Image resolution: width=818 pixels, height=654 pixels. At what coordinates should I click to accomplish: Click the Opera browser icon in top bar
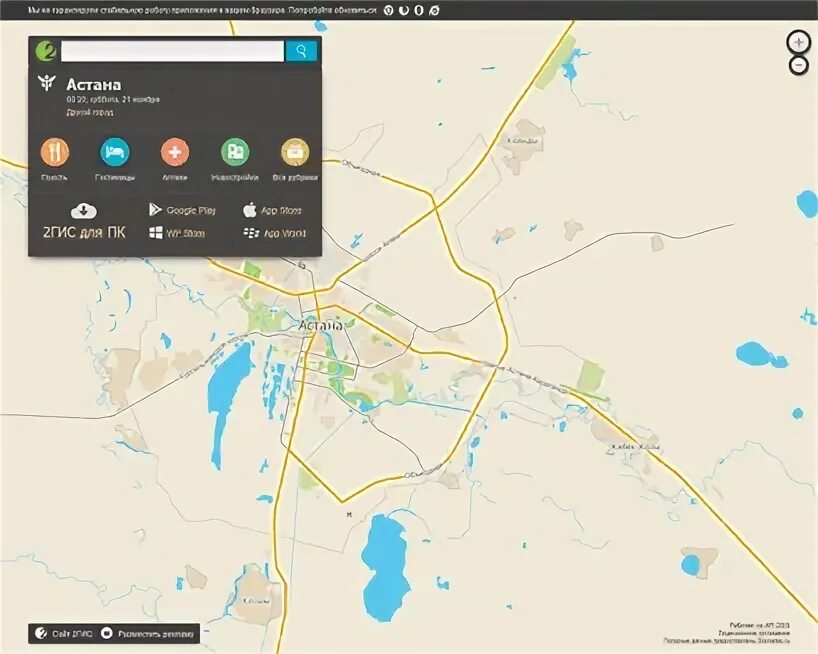coord(418,10)
